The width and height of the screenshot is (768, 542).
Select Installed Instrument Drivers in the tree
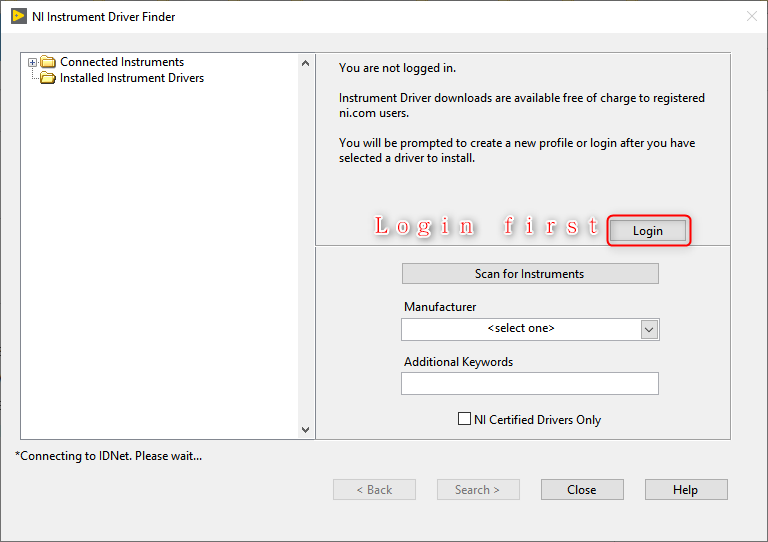pyautogui.click(x=132, y=78)
